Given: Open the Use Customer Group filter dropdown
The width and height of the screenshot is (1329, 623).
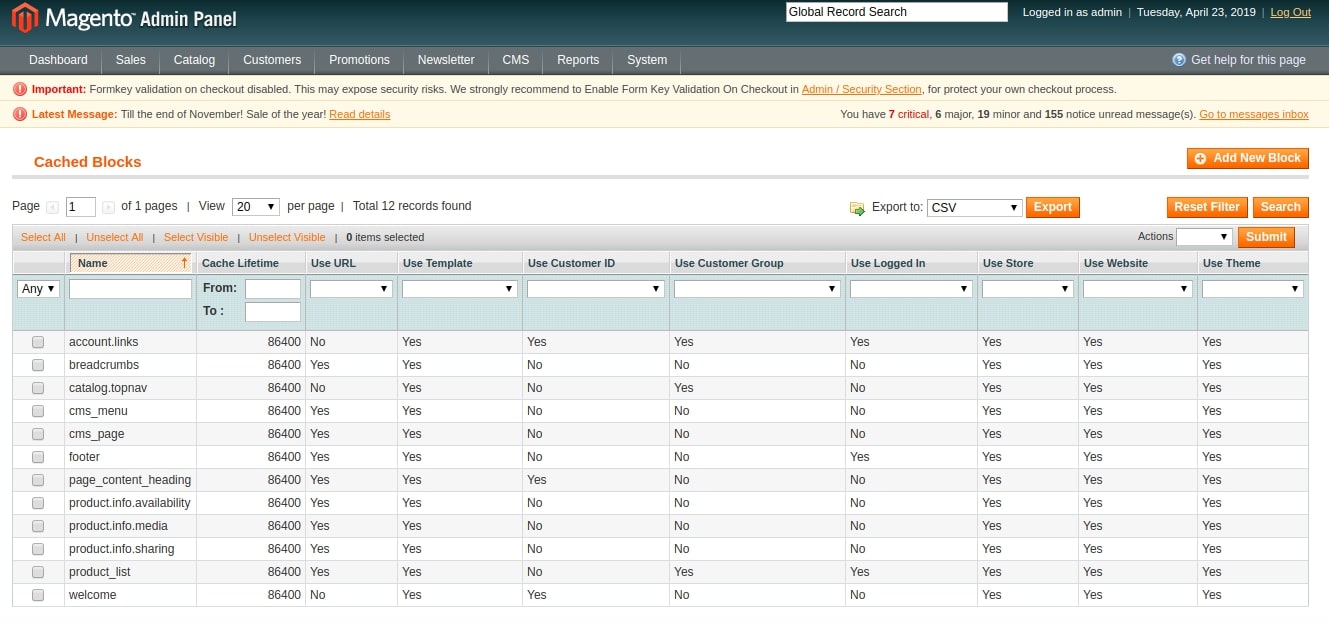Looking at the screenshot, I should pos(757,289).
